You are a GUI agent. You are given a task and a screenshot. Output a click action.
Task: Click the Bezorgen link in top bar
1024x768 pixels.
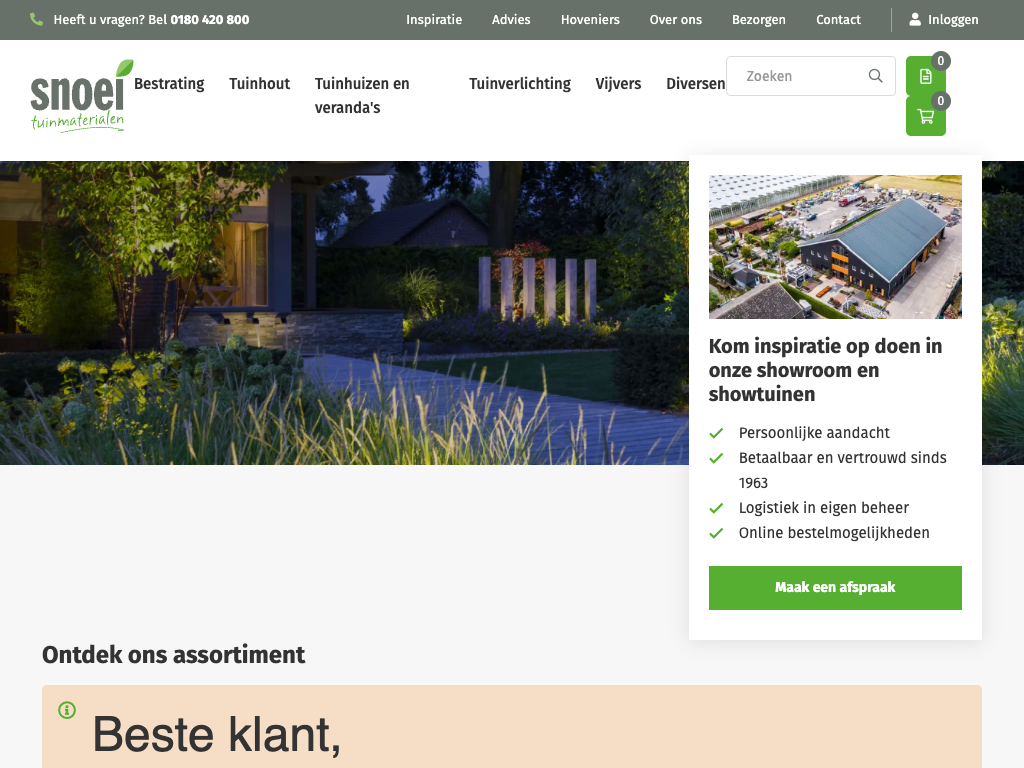[x=759, y=20]
